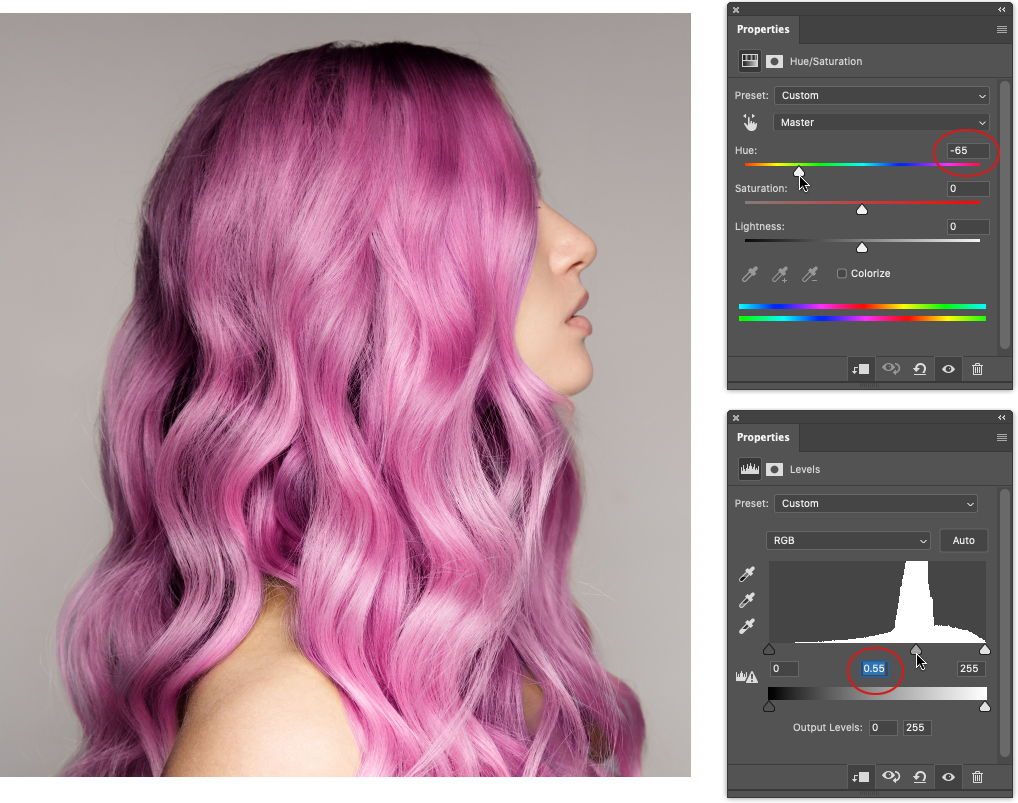Delete the Hue/Saturation adjustment layer
1018x803 pixels.
pos(977,369)
